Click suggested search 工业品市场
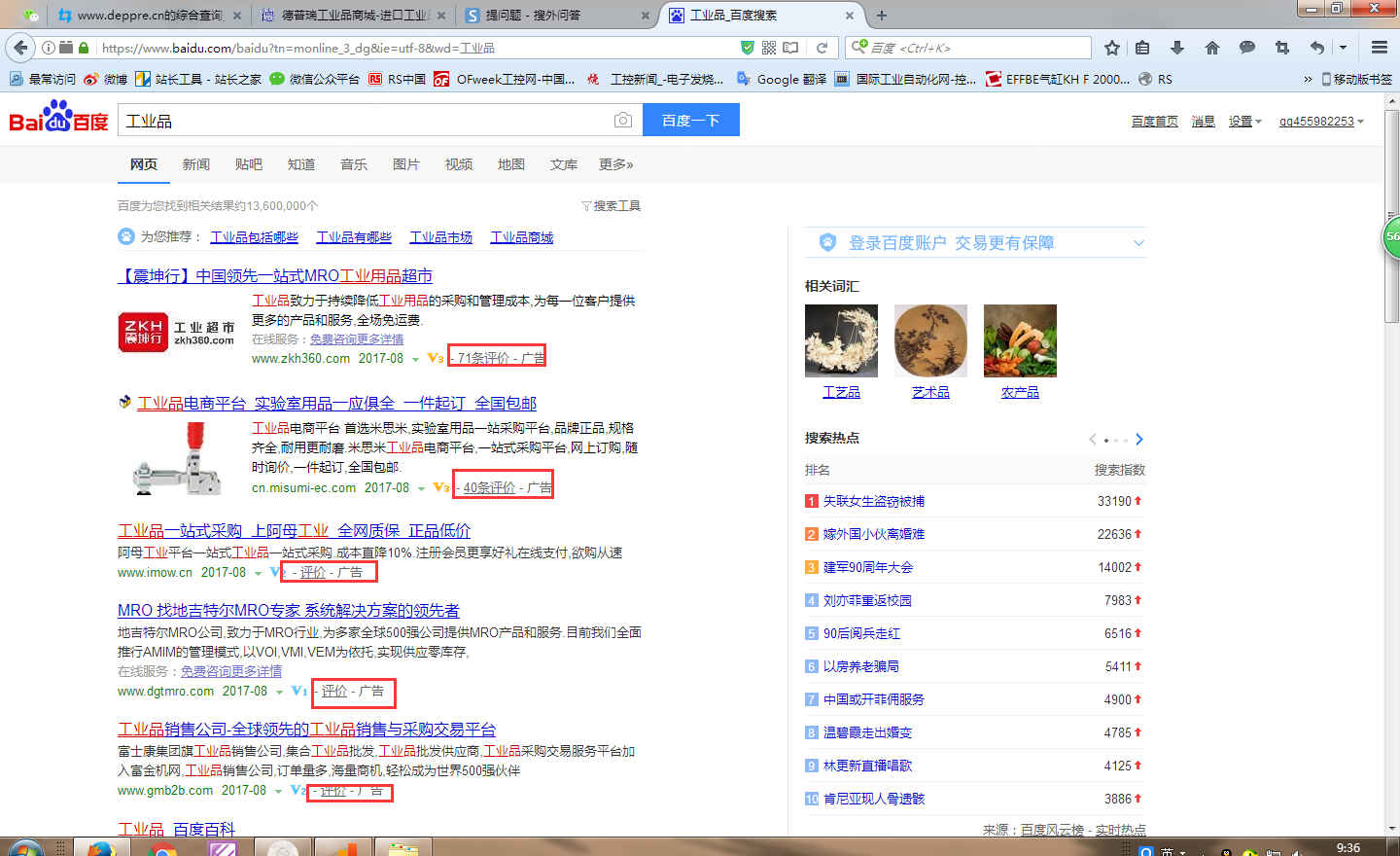The image size is (1400, 856). [x=441, y=237]
